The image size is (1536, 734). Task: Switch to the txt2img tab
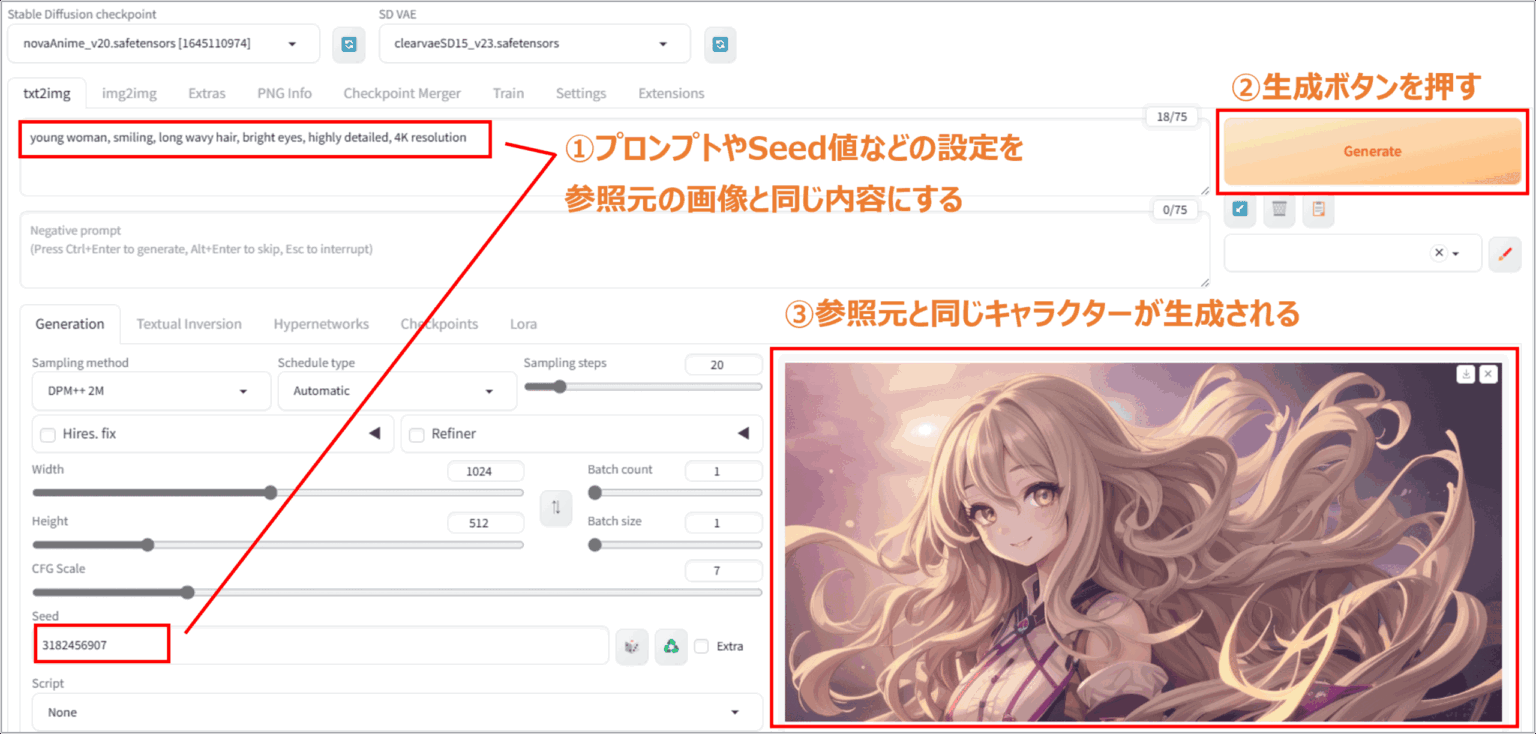(46, 93)
